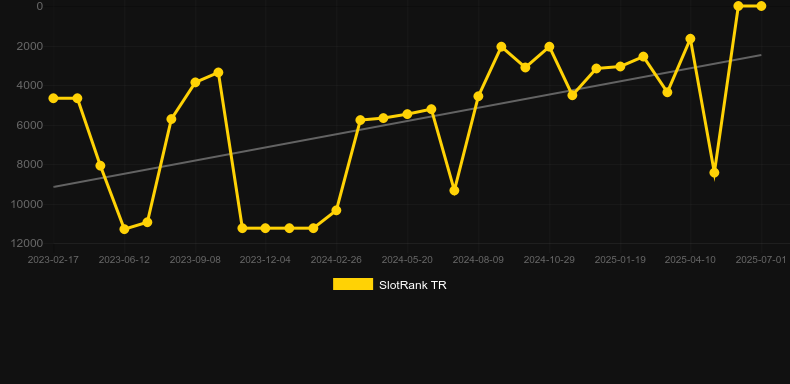Viewport: 790px width, 384px height.
Task: Click the data point above 2023-09-08
Action: click(195, 82)
